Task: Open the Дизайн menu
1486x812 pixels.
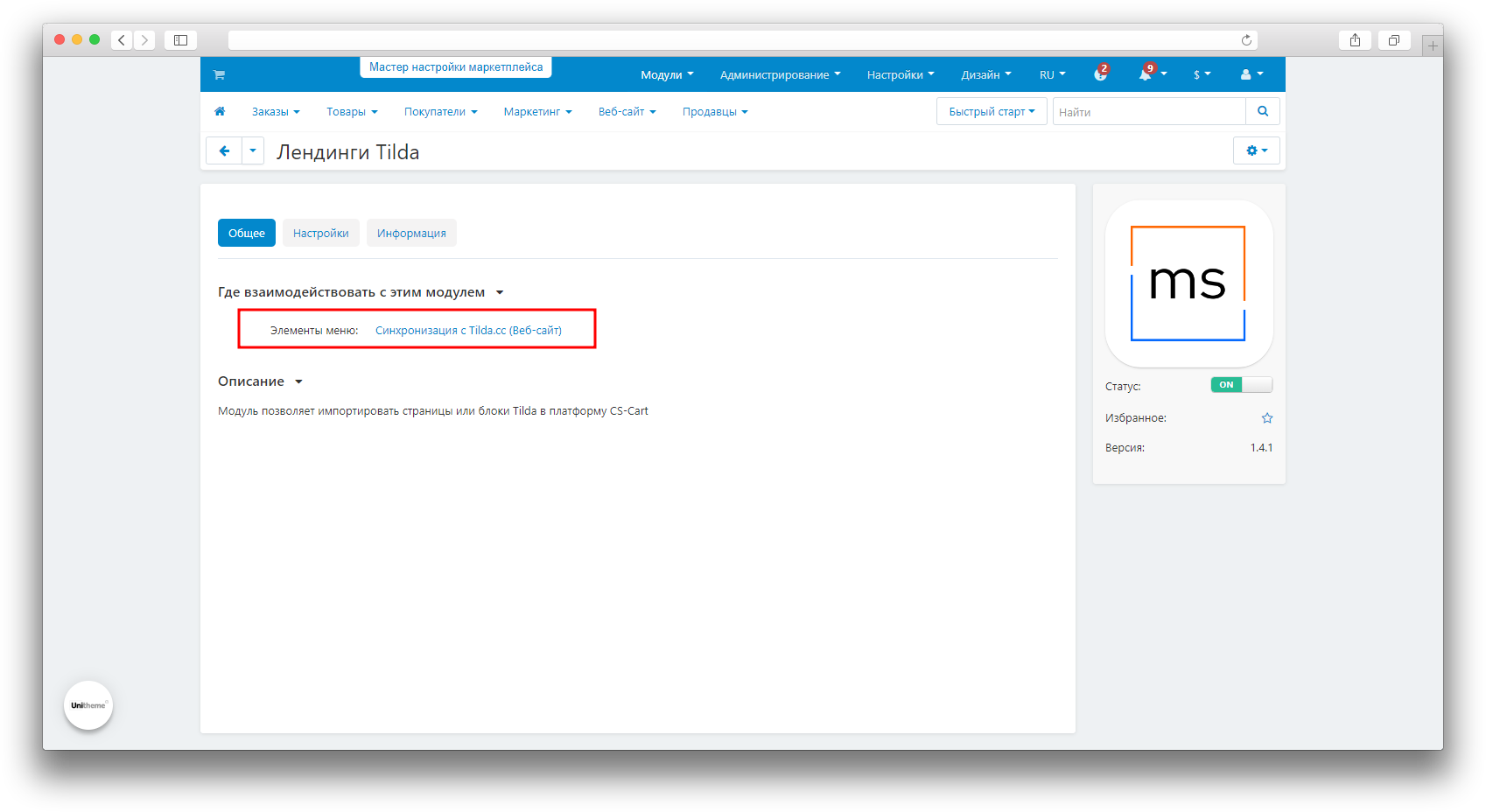Action: pos(986,75)
